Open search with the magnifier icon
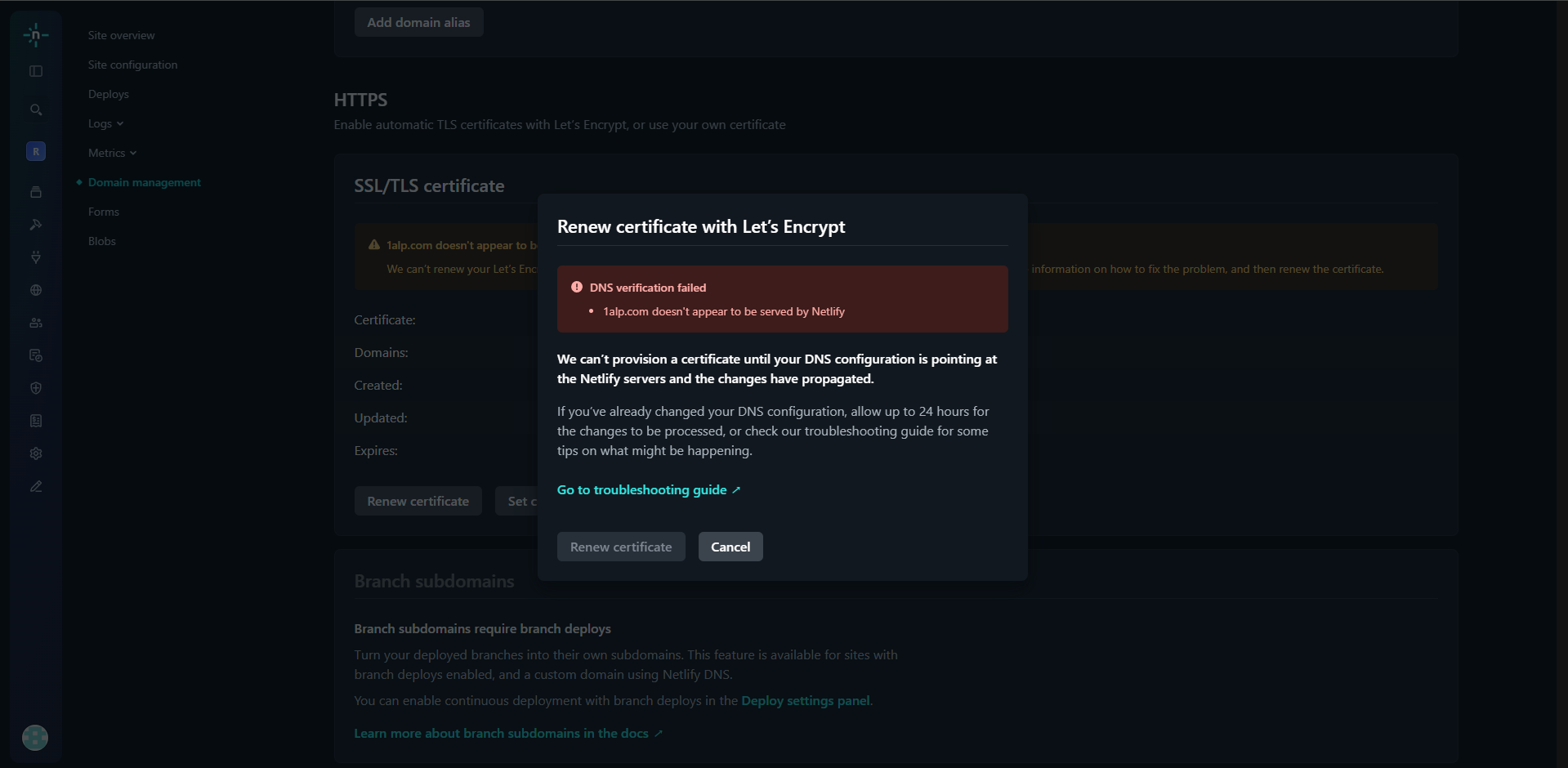This screenshot has width=1568, height=768. [x=36, y=109]
